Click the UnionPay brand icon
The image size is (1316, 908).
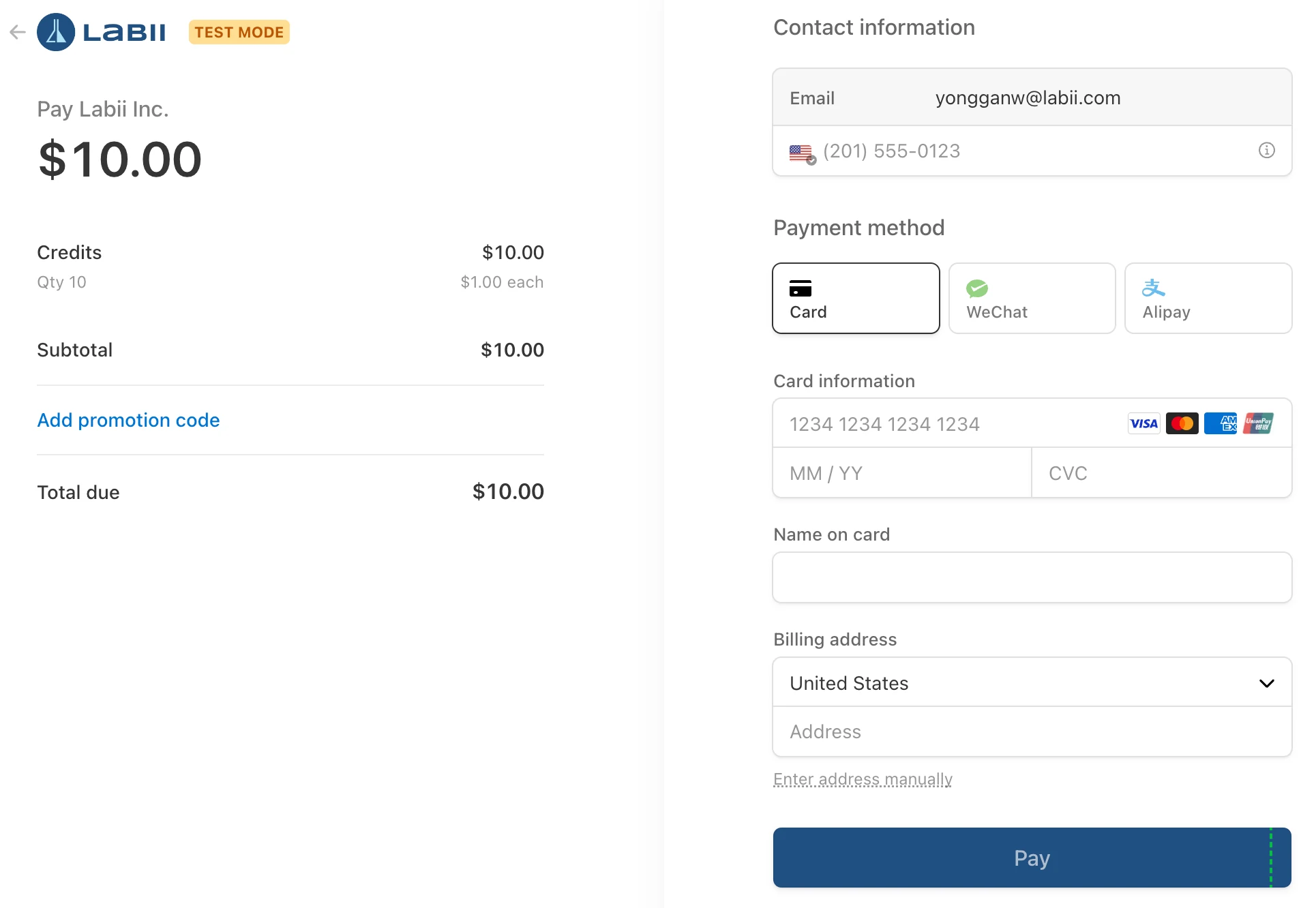[x=1258, y=423]
